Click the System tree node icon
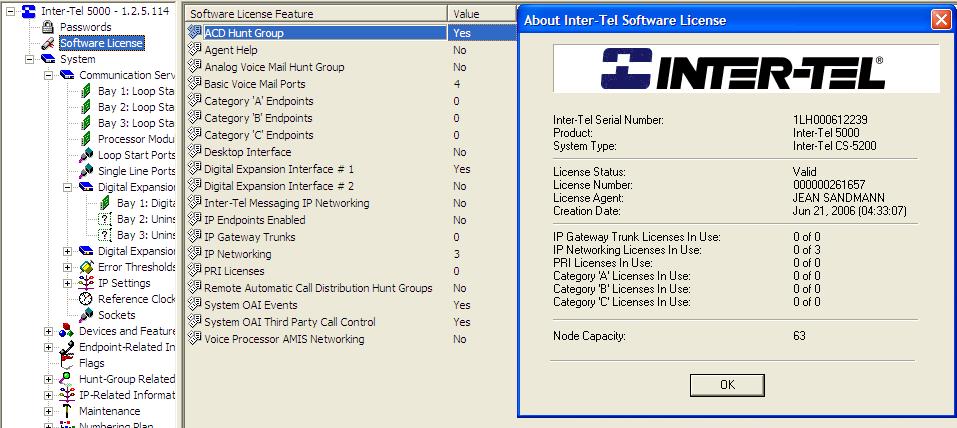Viewport: 957px width, 428px height. point(48,59)
